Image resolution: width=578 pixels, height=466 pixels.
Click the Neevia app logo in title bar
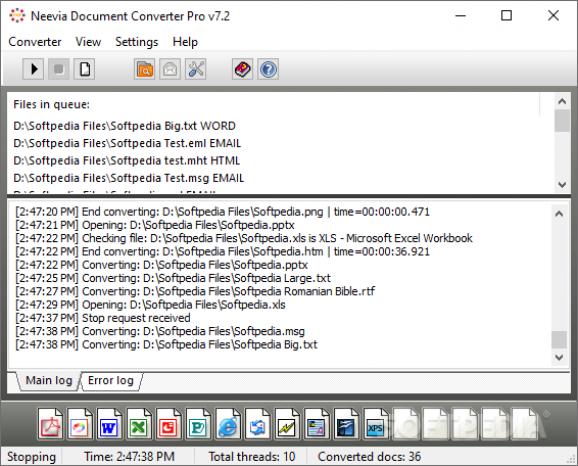pos(17,15)
